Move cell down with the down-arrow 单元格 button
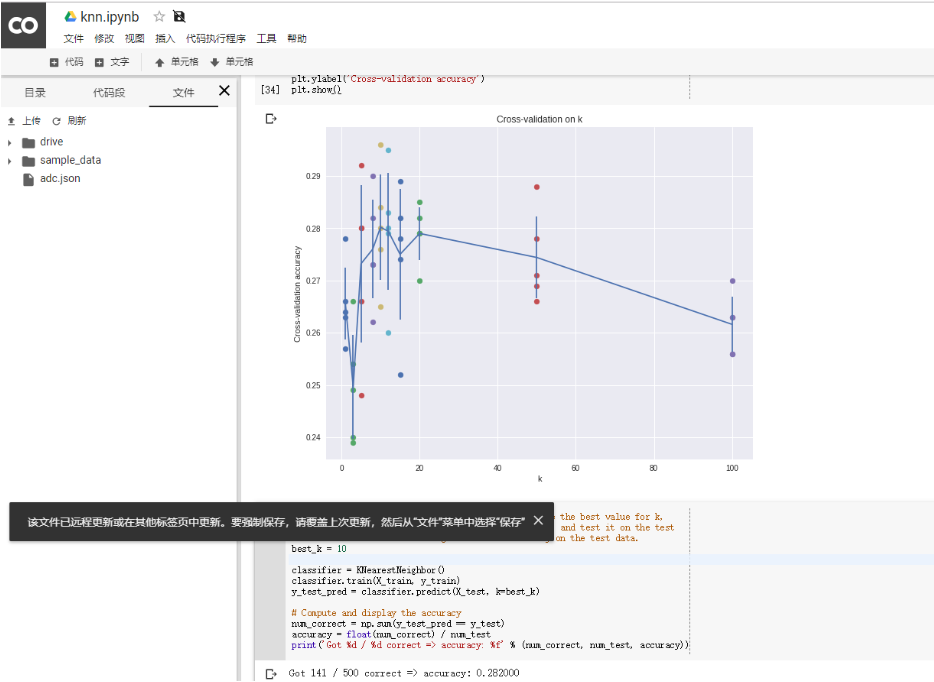The height and width of the screenshot is (682, 934). click(232, 62)
